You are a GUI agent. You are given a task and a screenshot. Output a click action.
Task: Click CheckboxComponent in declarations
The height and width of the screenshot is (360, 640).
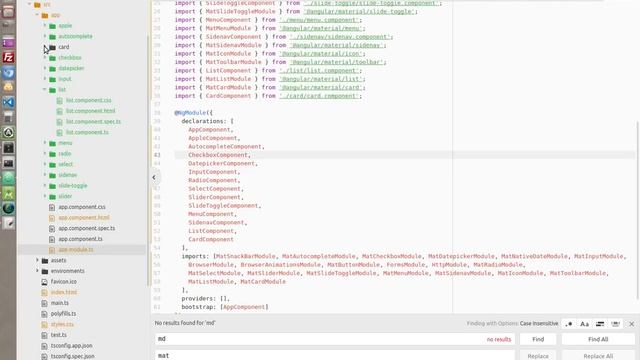tap(218, 155)
